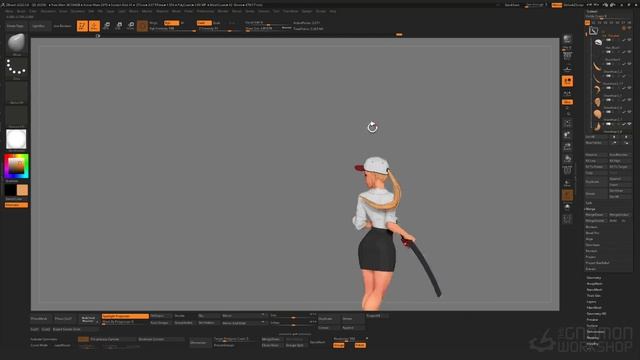The width and height of the screenshot is (640, 360).
Task: Expand the NanoMesh section
Action: [x=594, y=290]
